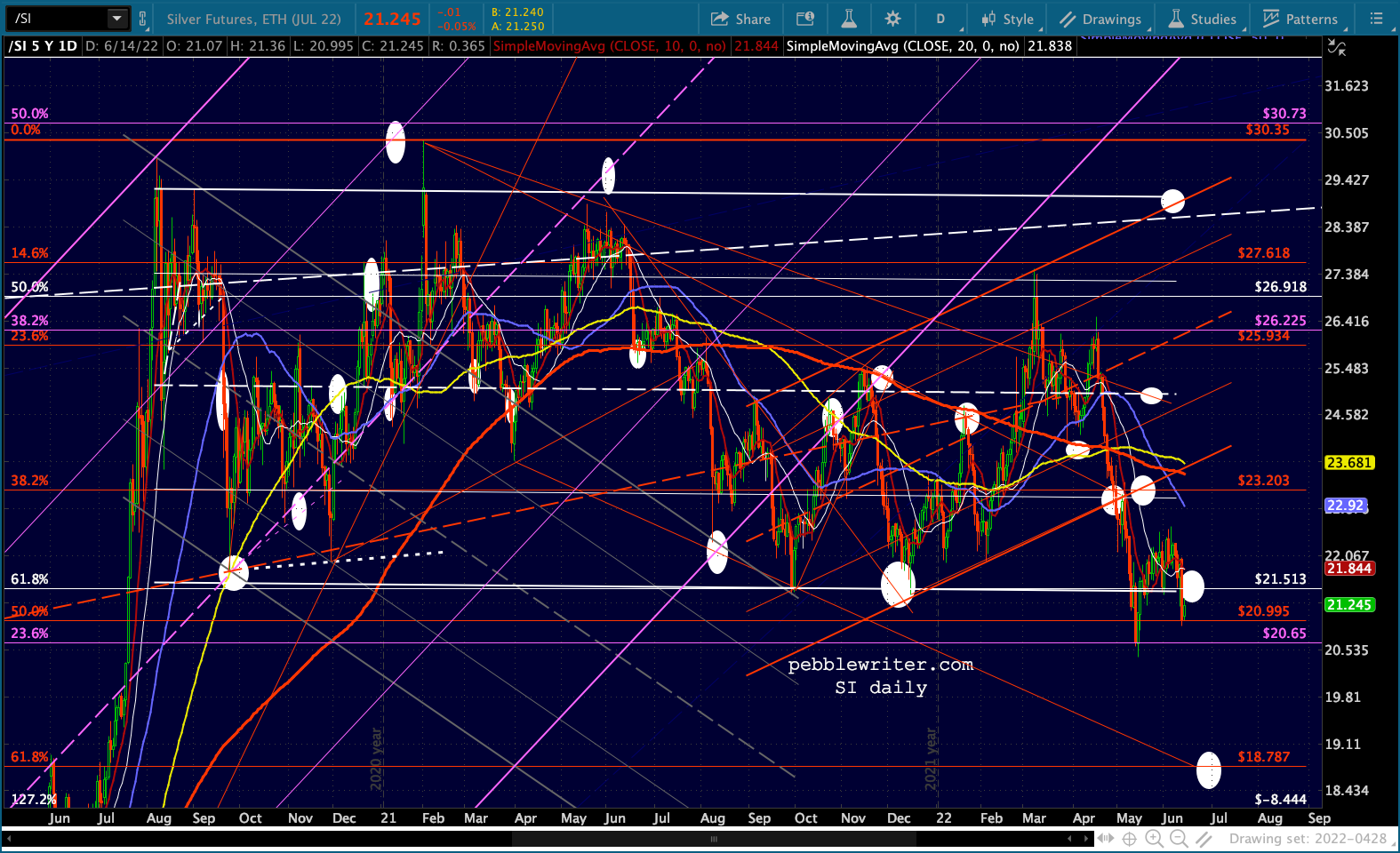Click the flask quick study icon
This screenshot has height=853, width=1400.
pos(849,19)
